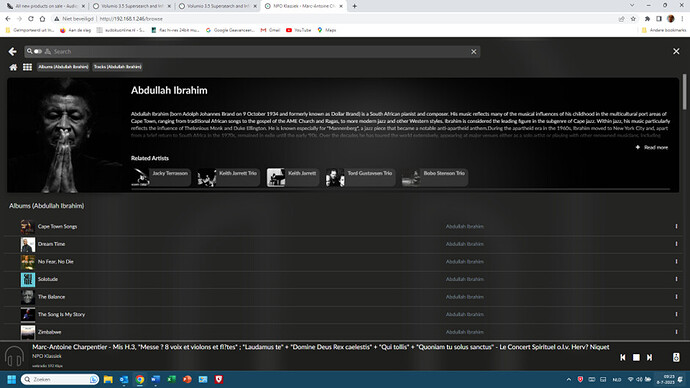Open The Song Is My Story album

(x=61, y=315)
